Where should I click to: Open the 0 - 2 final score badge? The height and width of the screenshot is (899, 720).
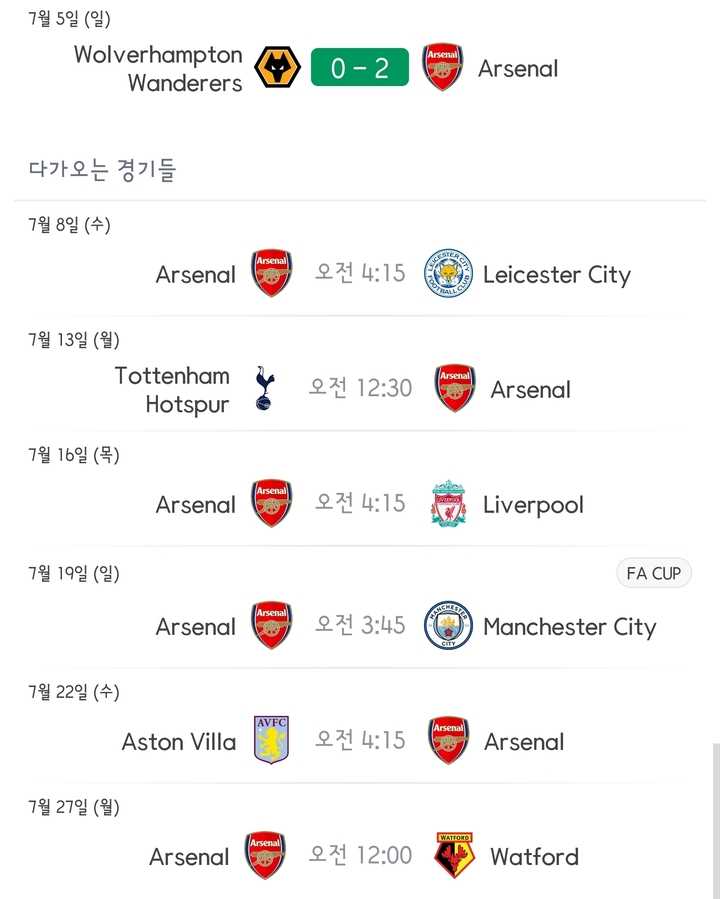(x=360, y=68)
